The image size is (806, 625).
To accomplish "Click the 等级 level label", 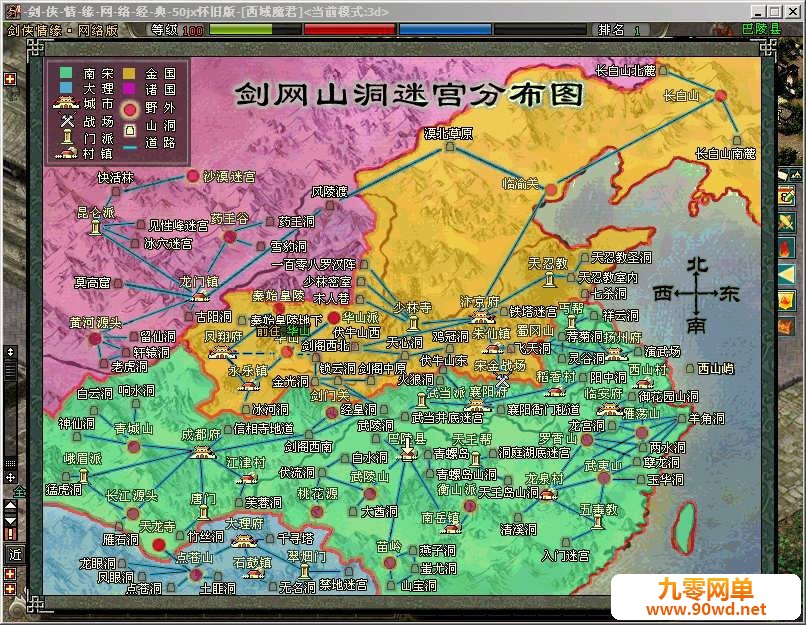I will click(164, 30).
